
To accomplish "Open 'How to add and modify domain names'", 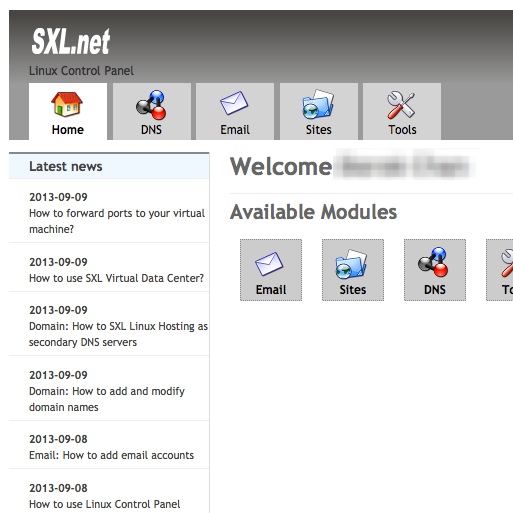I will pyautogui.click(x=107, y=399).
